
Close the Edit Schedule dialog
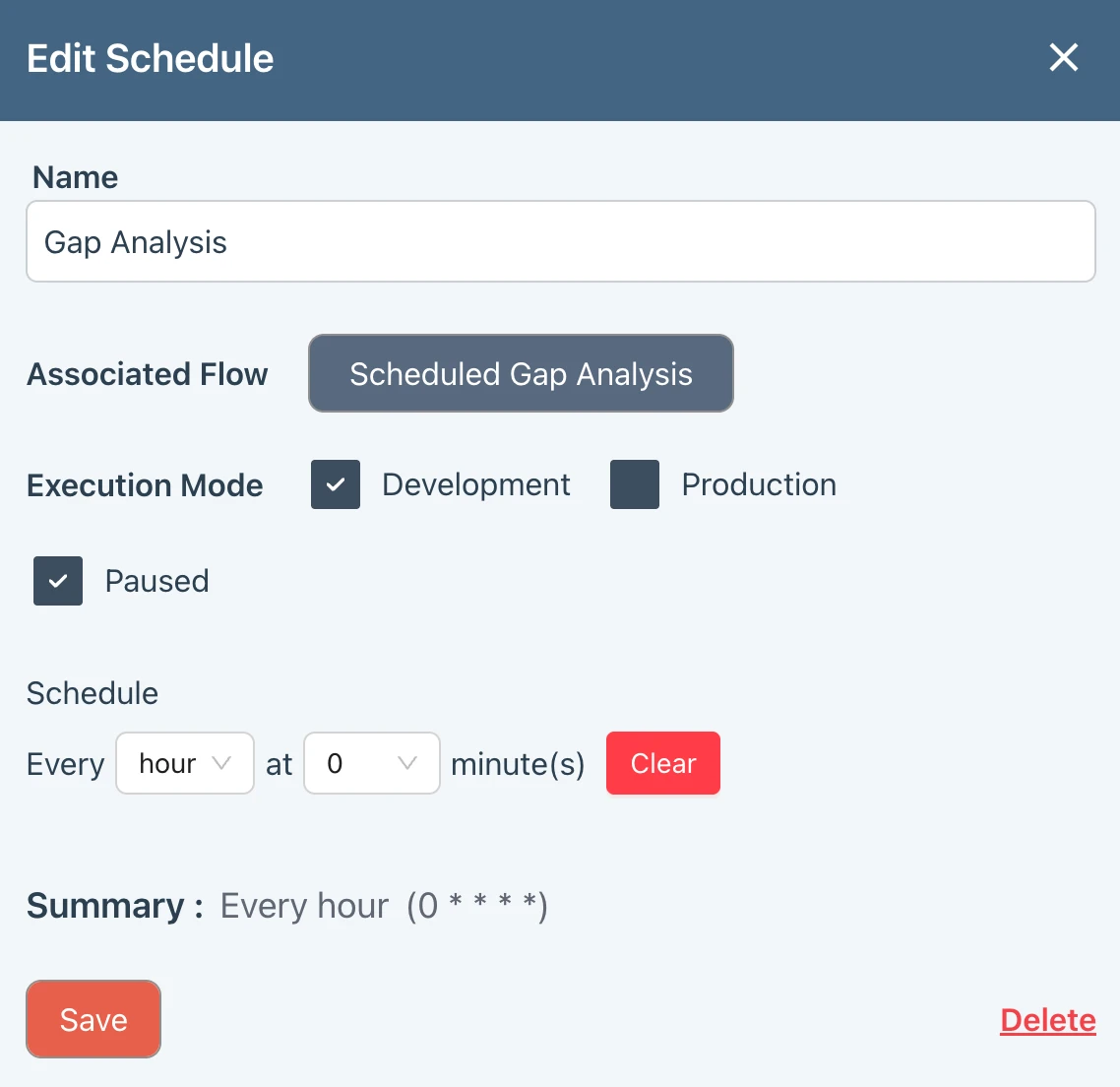[x=1064, y=58]
